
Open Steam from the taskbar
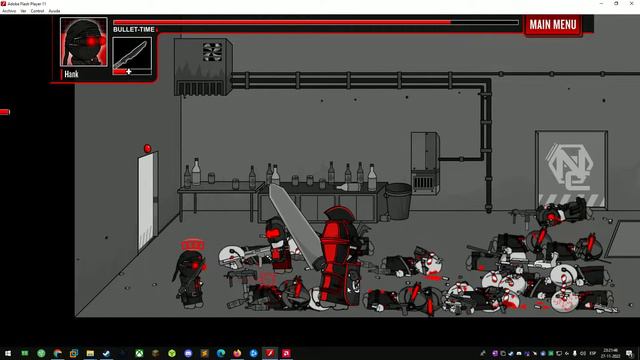[x=107, y=353]
